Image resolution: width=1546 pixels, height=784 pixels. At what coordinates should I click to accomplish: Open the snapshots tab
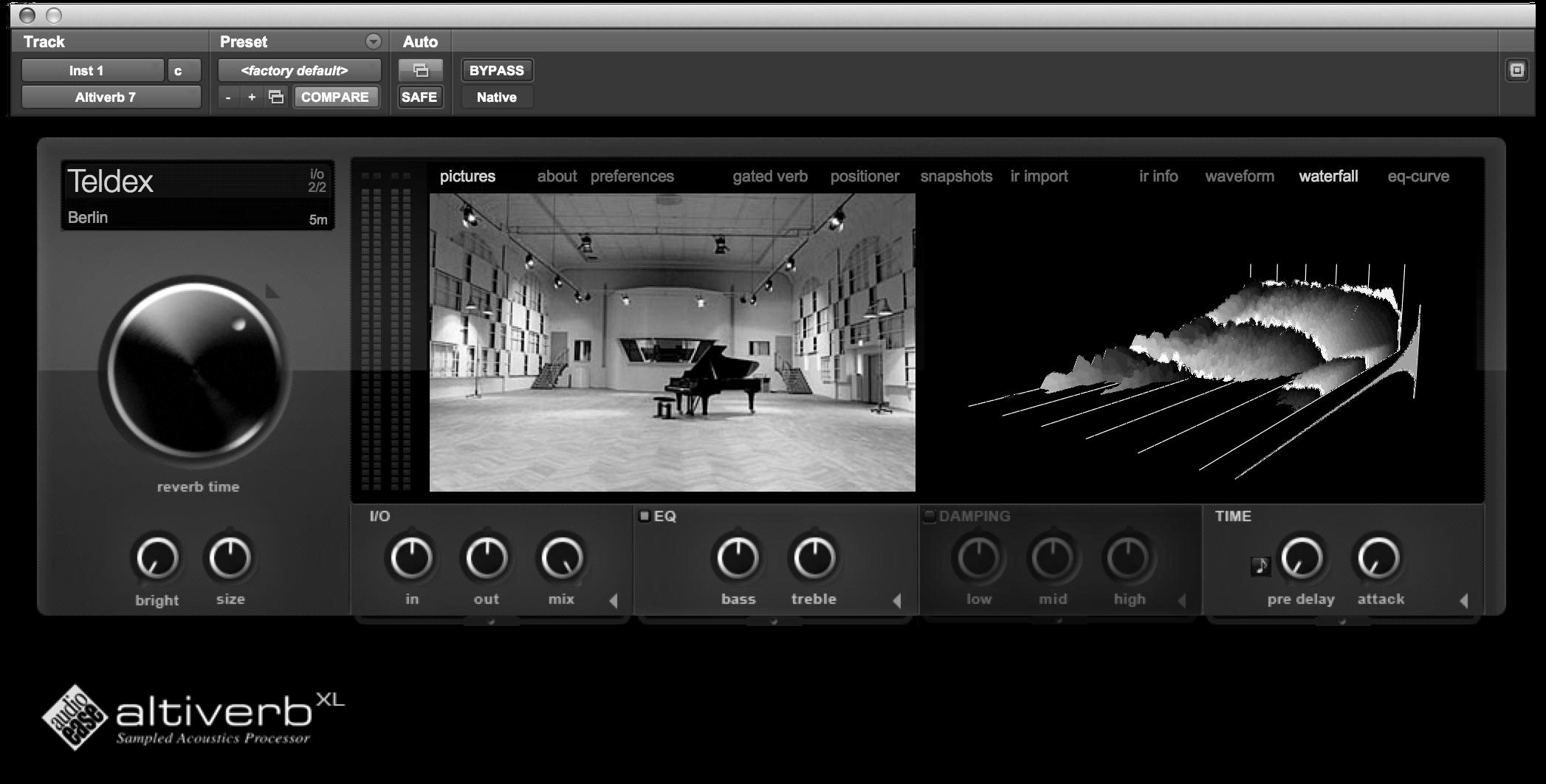(956, 176)
